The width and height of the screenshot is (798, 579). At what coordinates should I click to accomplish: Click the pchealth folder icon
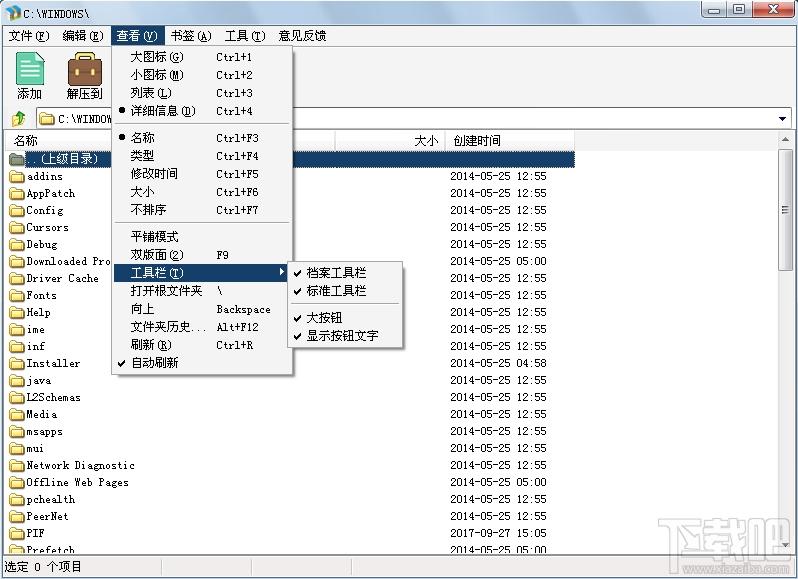(x=17, y=500)
